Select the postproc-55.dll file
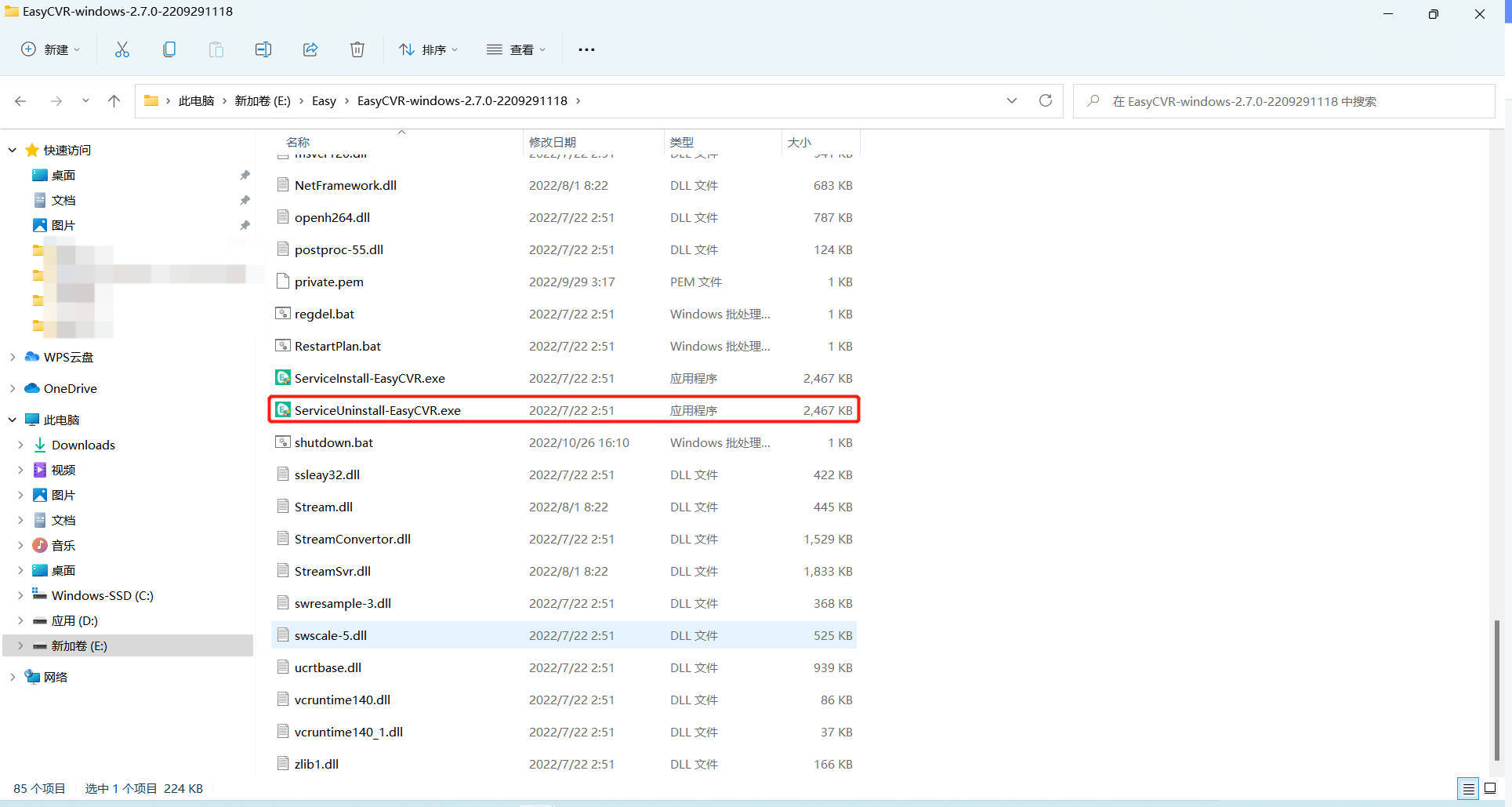The image size is (1512, 807). point(564,249)
